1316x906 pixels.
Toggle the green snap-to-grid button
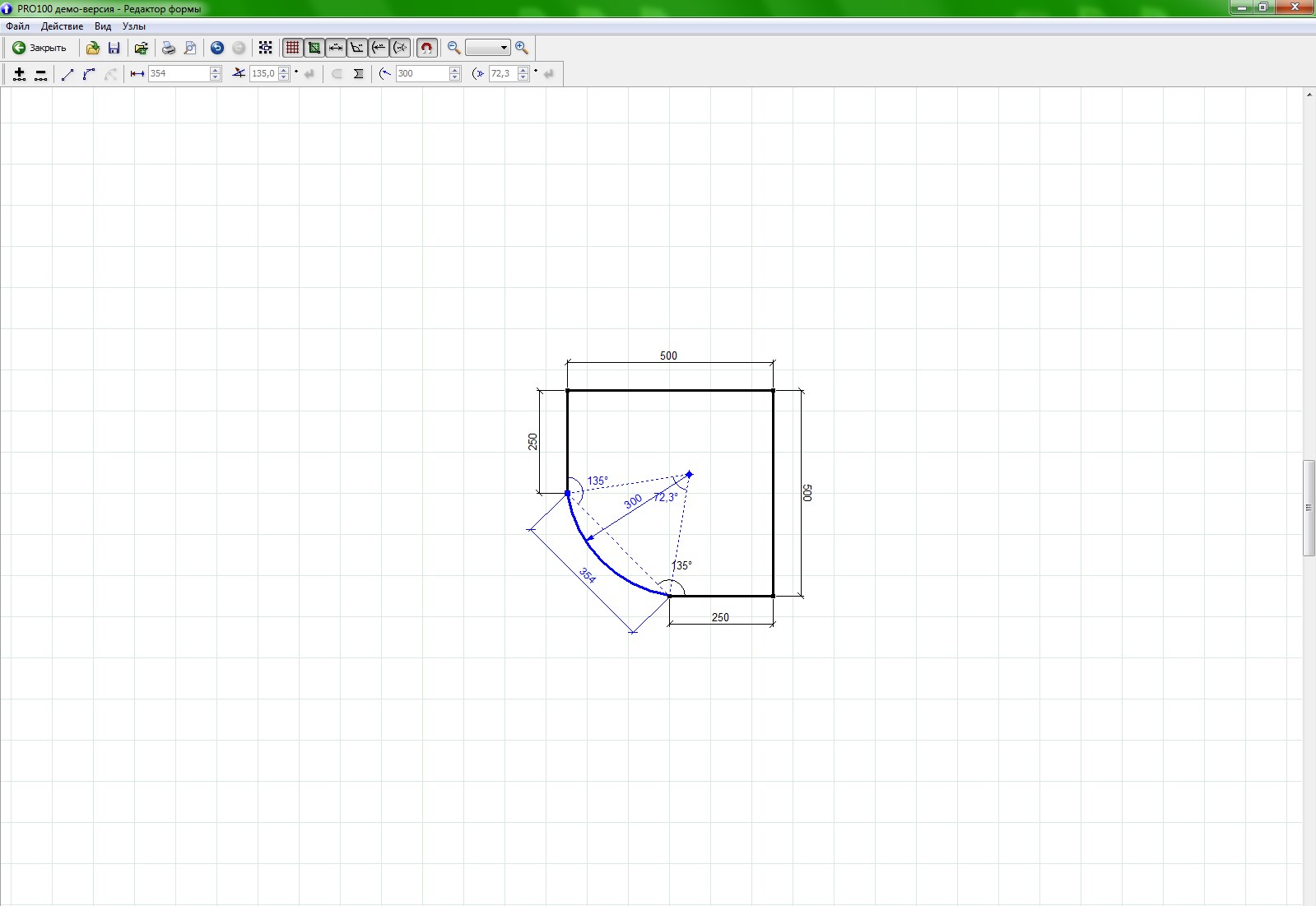point(314,48)
